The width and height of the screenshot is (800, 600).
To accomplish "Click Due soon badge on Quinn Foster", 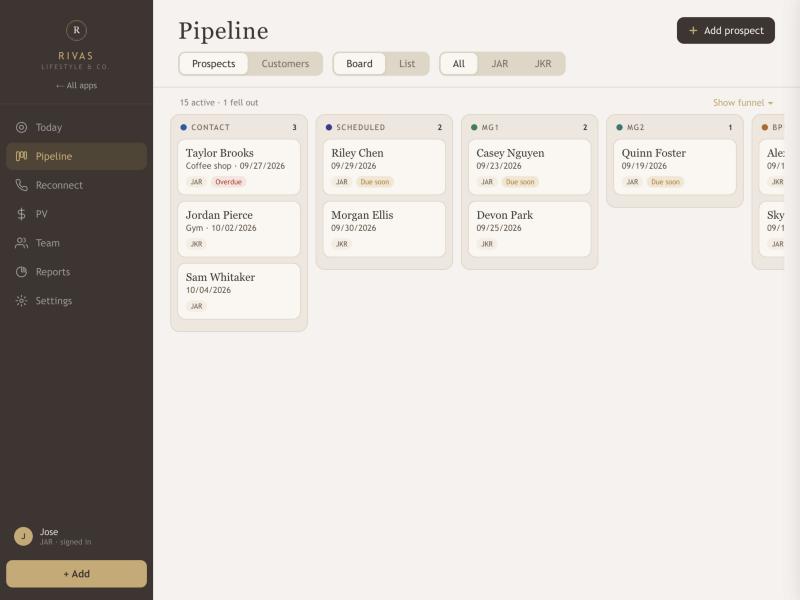I will pos(665,182).
